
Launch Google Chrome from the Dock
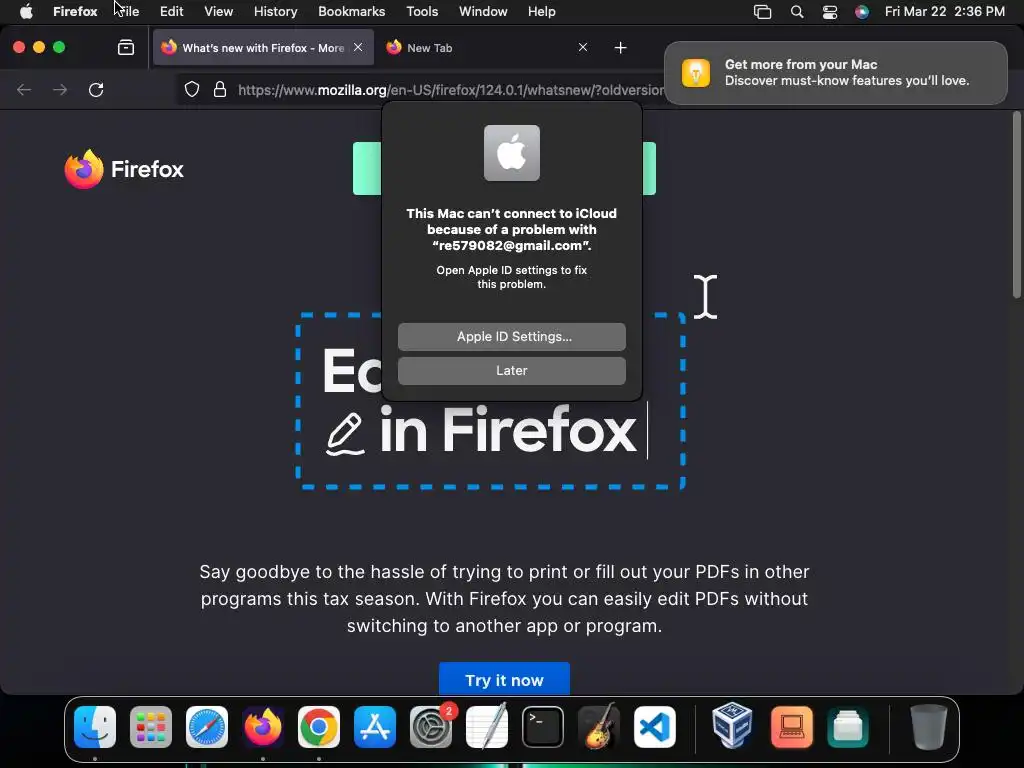coord(319,727)
